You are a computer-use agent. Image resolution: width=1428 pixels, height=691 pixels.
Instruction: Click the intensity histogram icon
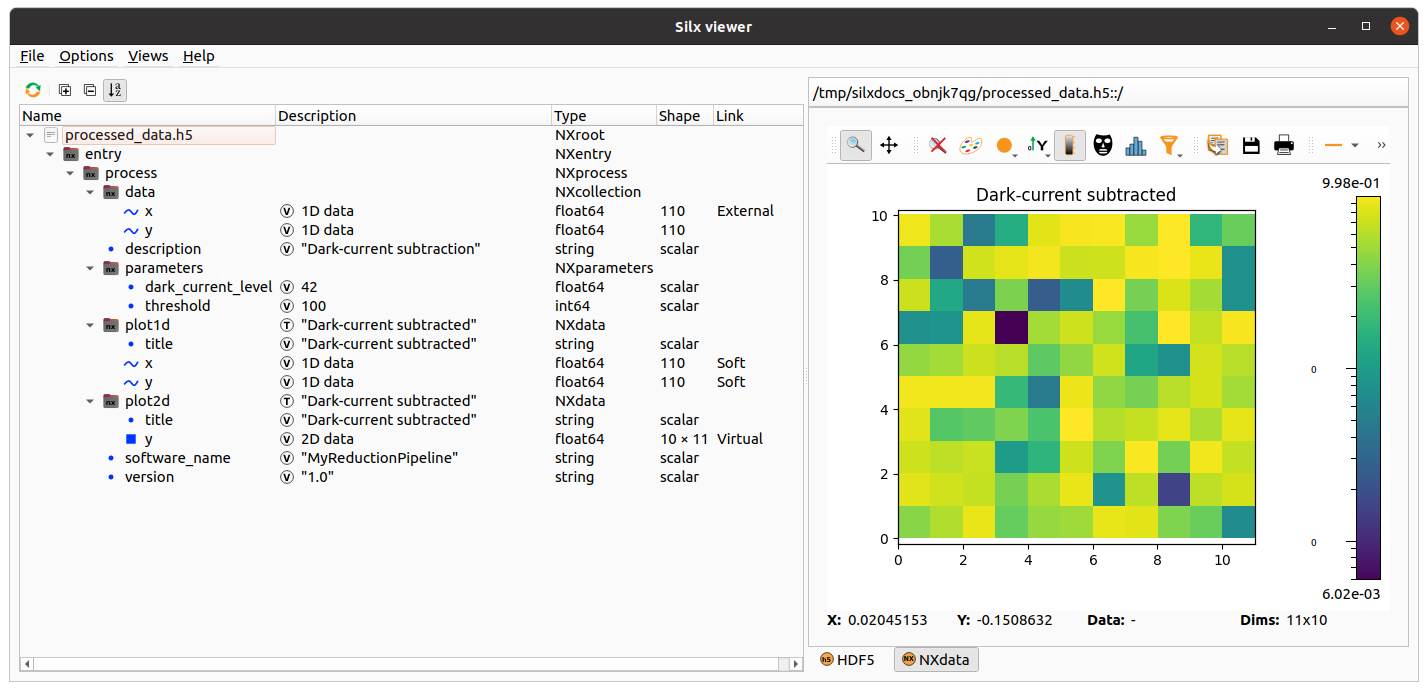click(1135, 146)
